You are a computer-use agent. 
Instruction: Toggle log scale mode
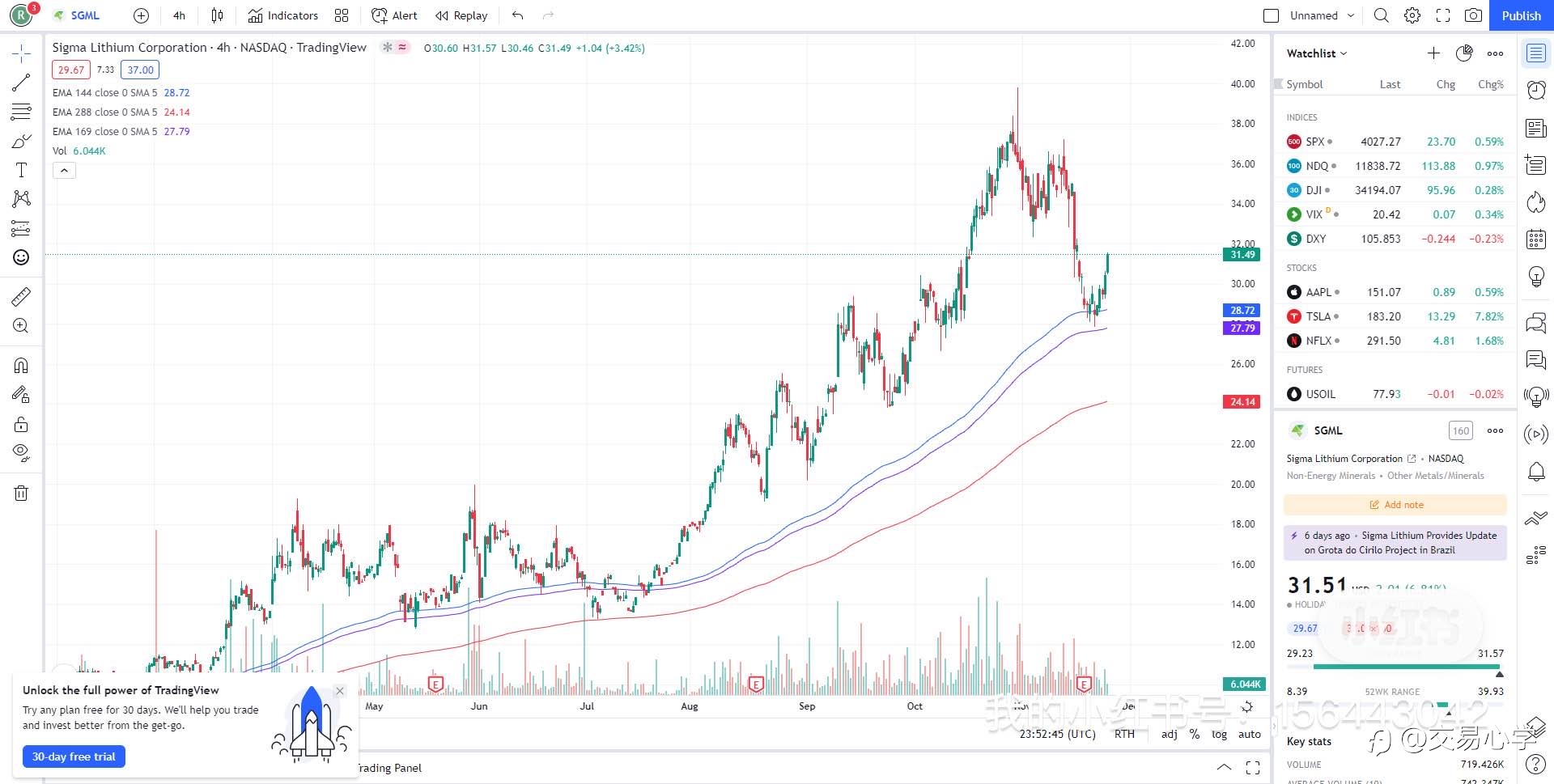[x=1219, y=734]
